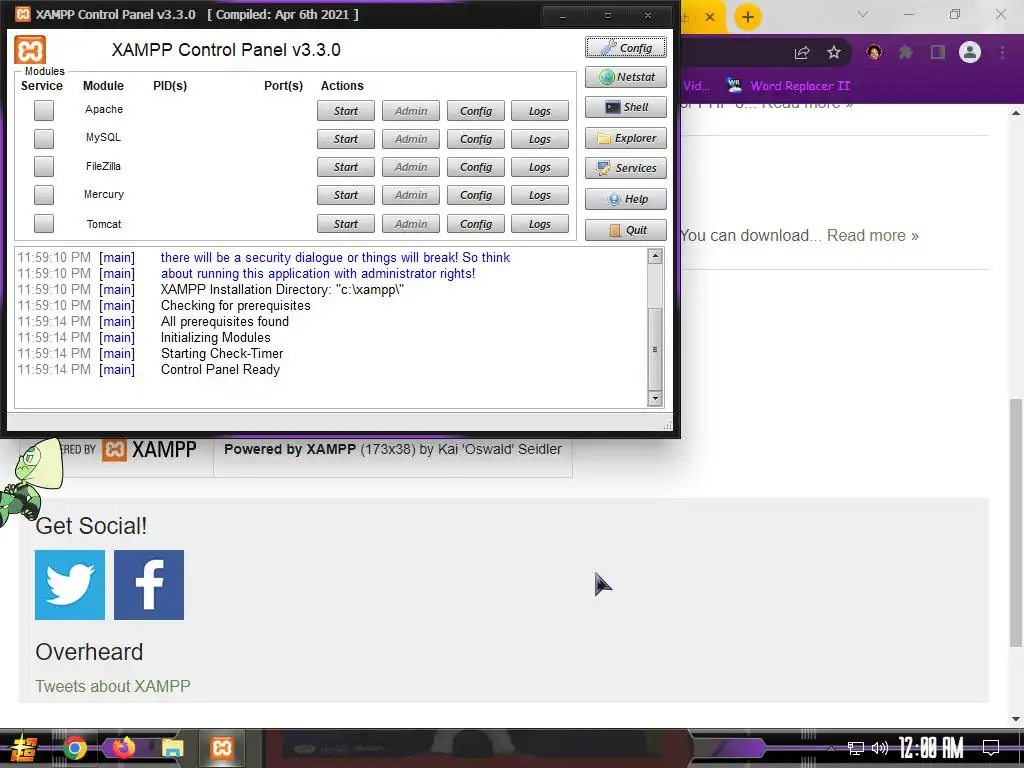Open the XAMPP Twitter page icon
Viewport: 1024px width, 768px height.
point(70,584)
